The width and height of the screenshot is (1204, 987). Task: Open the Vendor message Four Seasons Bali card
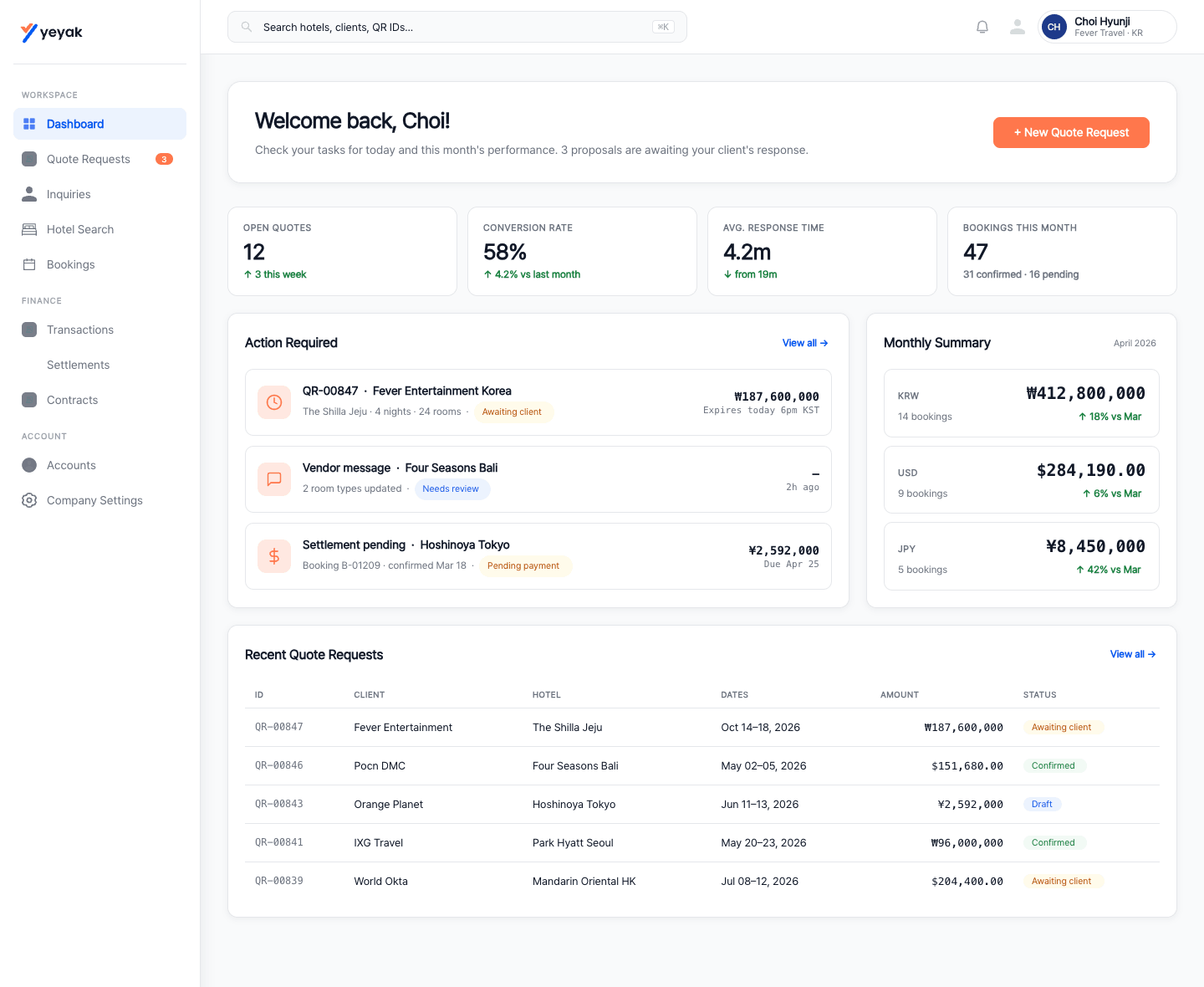point(538,479)
